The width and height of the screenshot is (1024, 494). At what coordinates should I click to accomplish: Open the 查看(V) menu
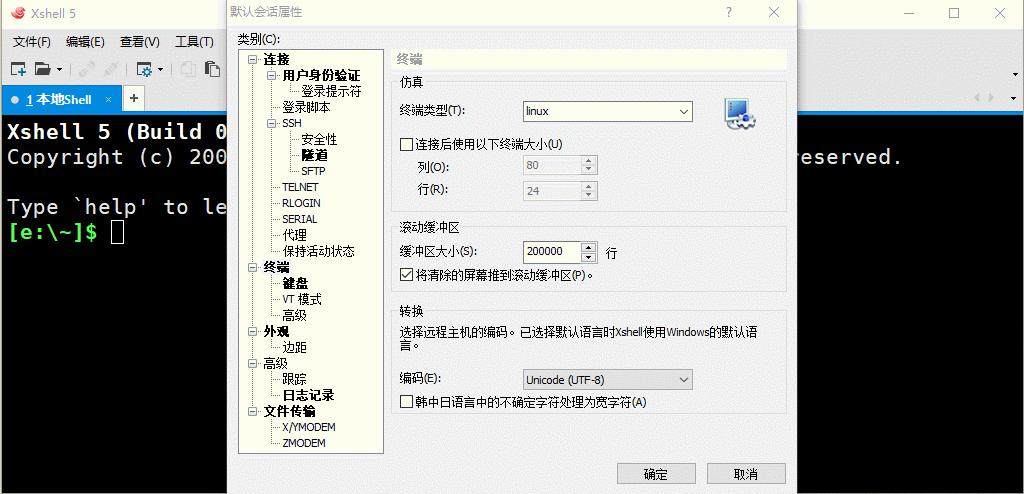tap(140, 42)
